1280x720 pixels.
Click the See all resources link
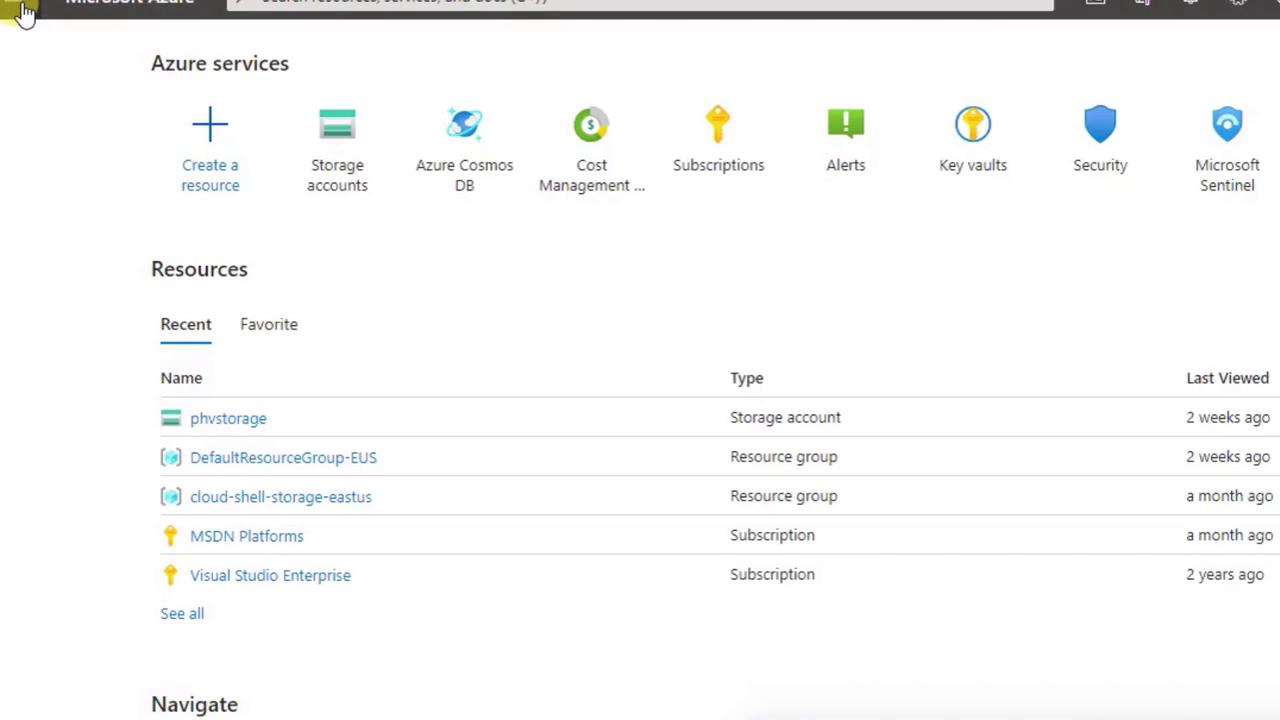click(x=182, y=613)
